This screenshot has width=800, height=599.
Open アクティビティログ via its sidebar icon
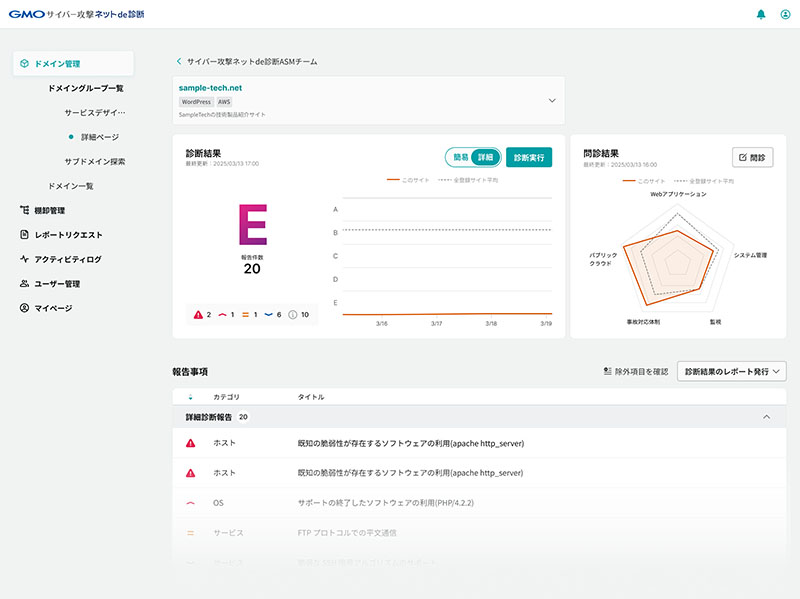pyautogui.click(x=22, y=258)
